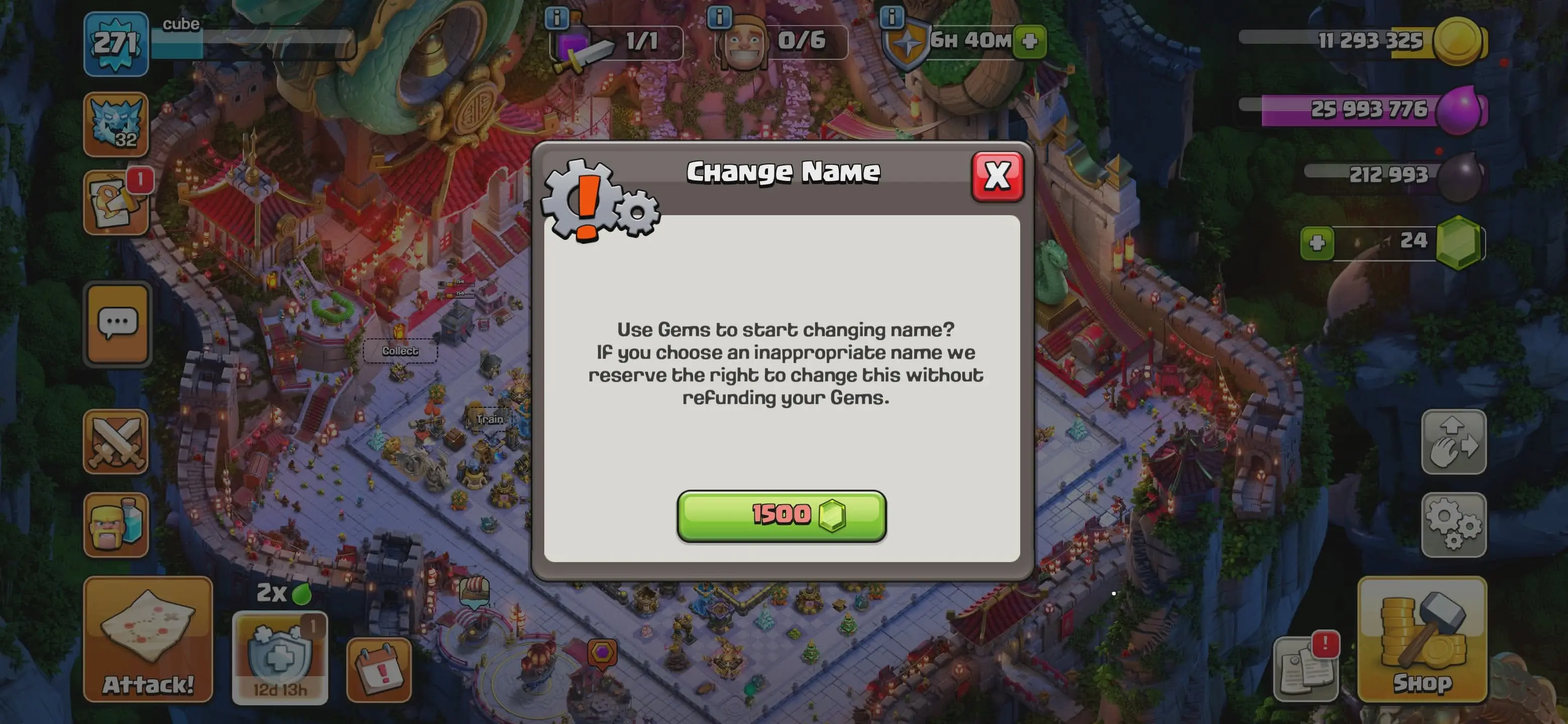Open the Shop button

tap(1422, 639)
